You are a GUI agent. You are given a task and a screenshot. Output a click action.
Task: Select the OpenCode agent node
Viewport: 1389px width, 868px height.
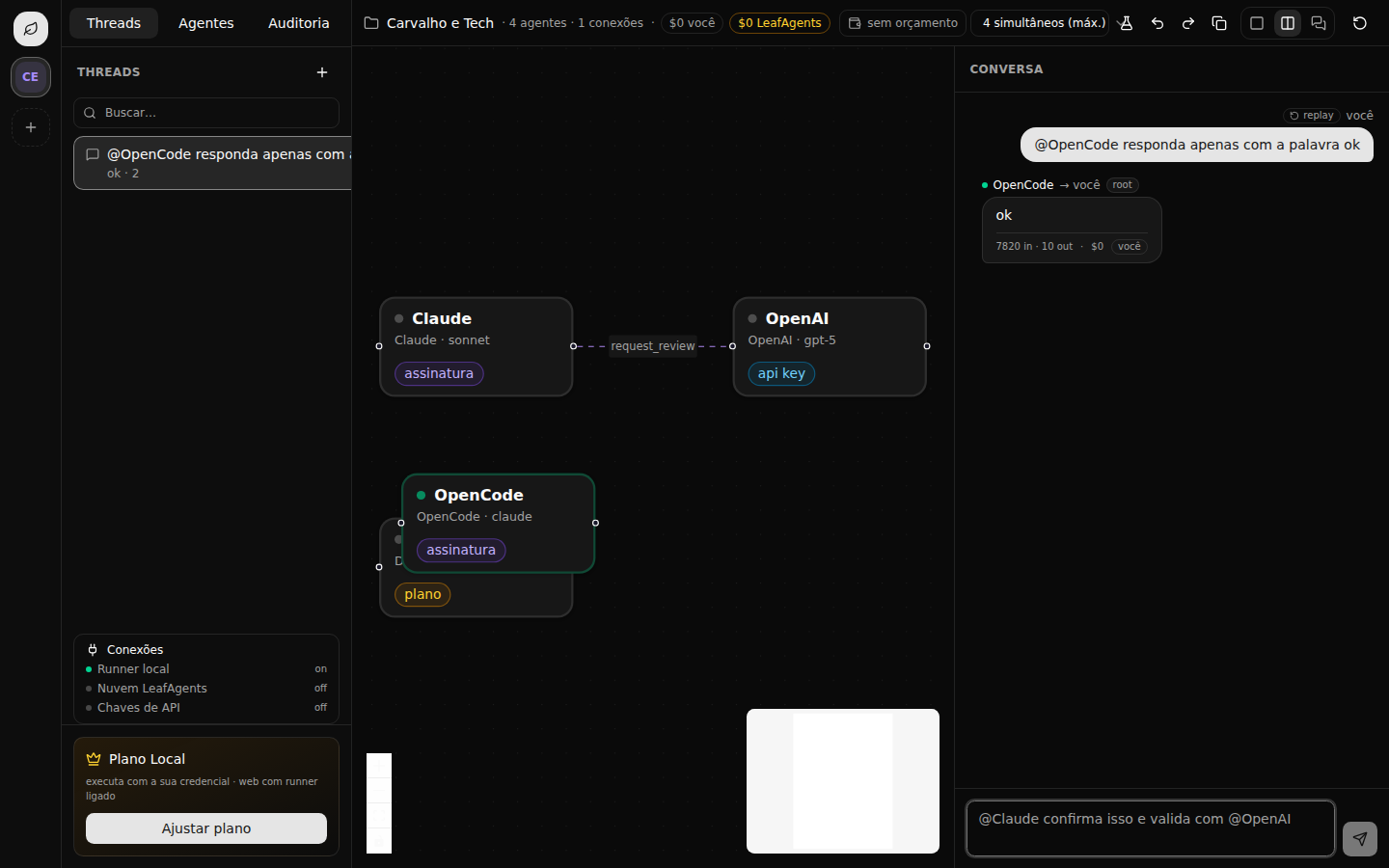[x=499, y=523]
